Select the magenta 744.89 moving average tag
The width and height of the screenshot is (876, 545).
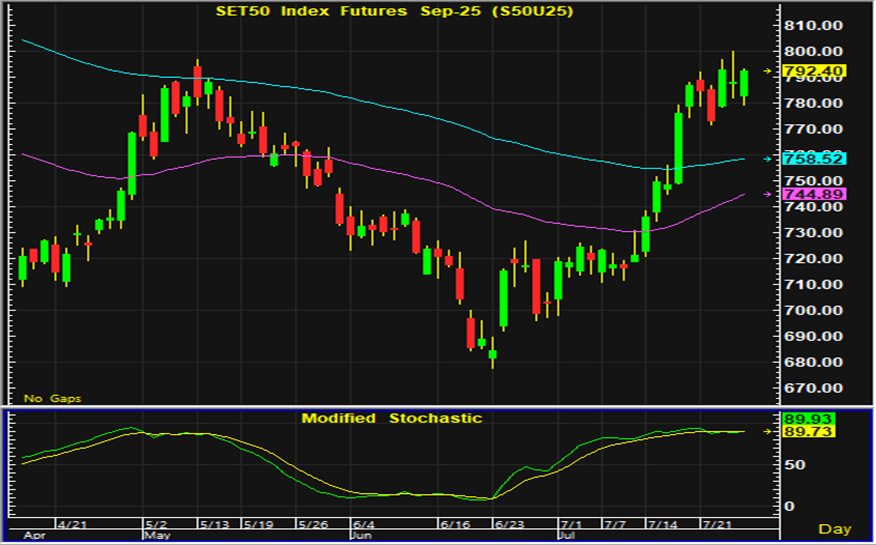click(815, 194)
